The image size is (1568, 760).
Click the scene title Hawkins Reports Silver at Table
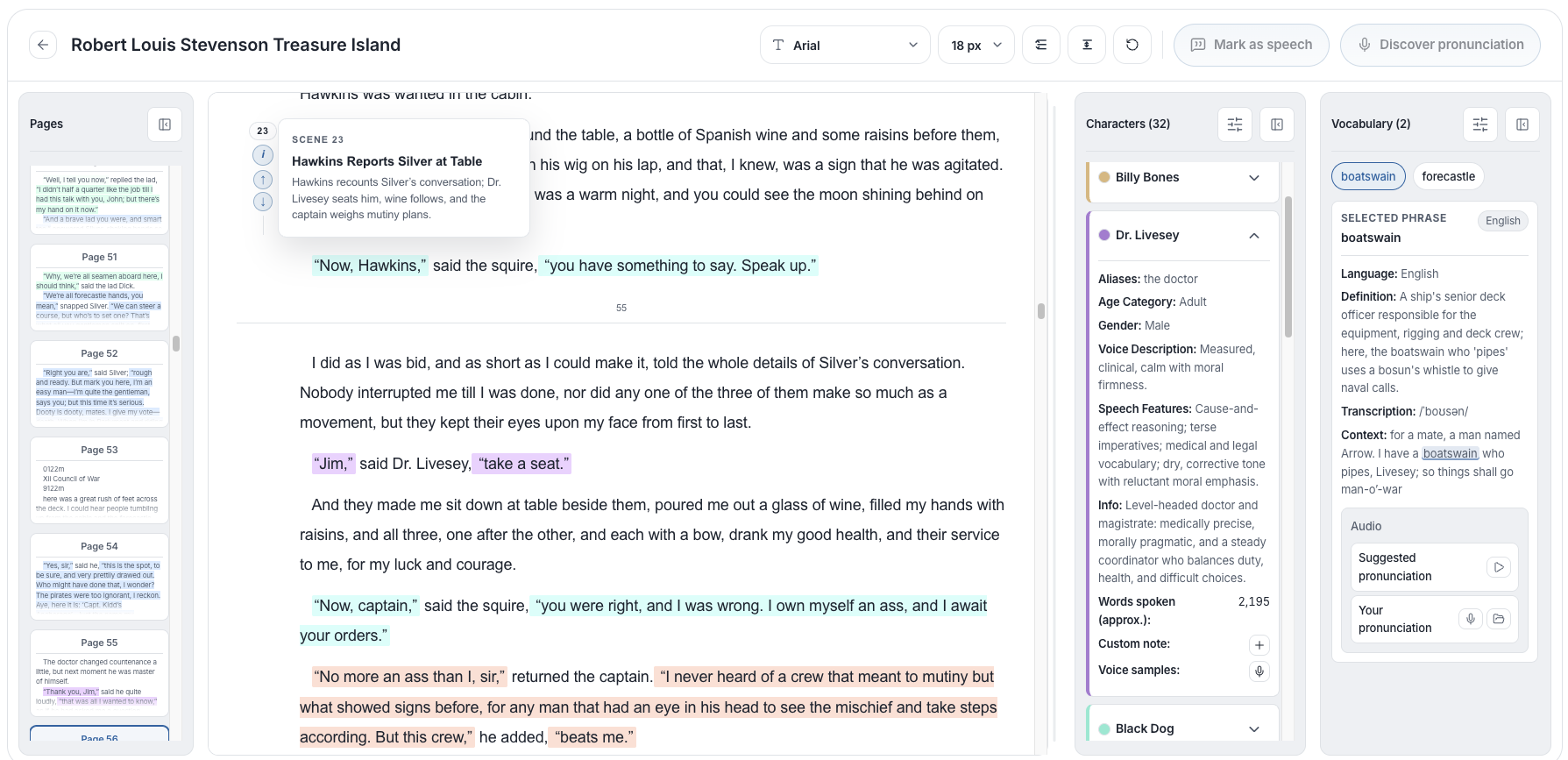387,161
